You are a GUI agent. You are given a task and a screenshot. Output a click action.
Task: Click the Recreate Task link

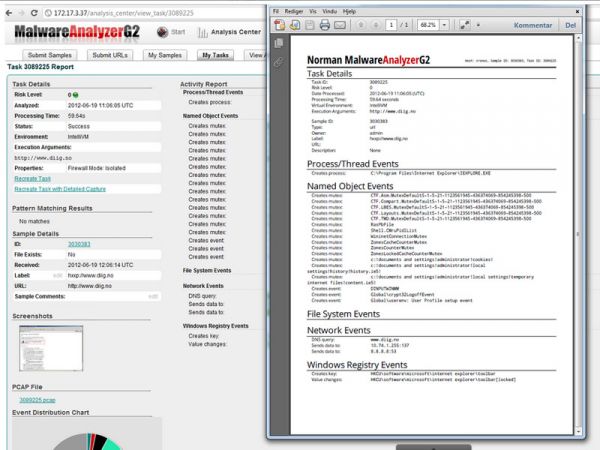point(33,179)
